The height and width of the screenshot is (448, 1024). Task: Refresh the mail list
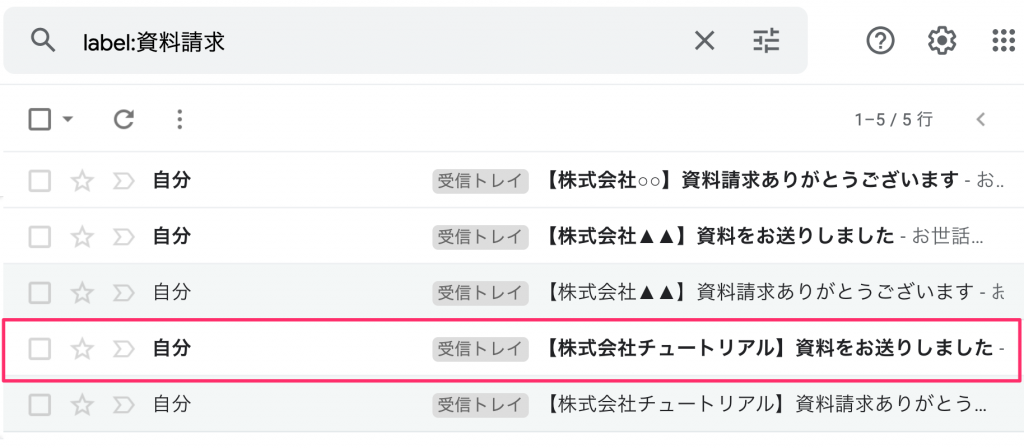tap(123, 119)
